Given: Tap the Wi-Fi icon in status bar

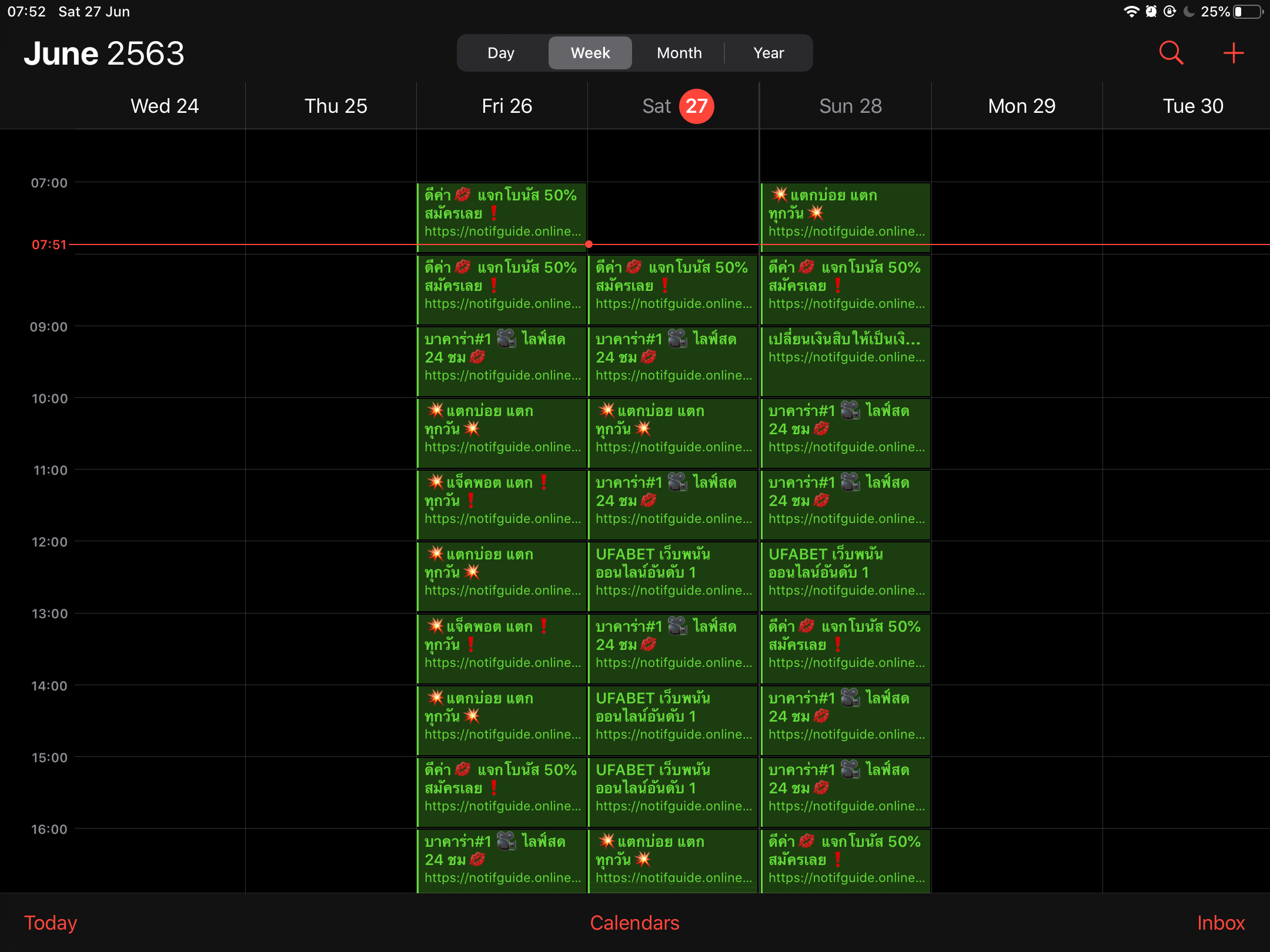Looking at the screenshot, I should (x=1131, y=12).
